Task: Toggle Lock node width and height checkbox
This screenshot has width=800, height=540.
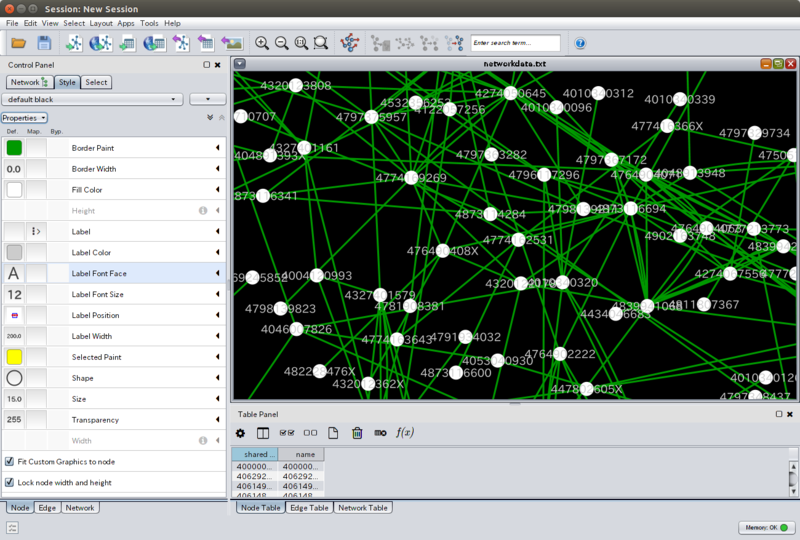Action: click(9, 482)
